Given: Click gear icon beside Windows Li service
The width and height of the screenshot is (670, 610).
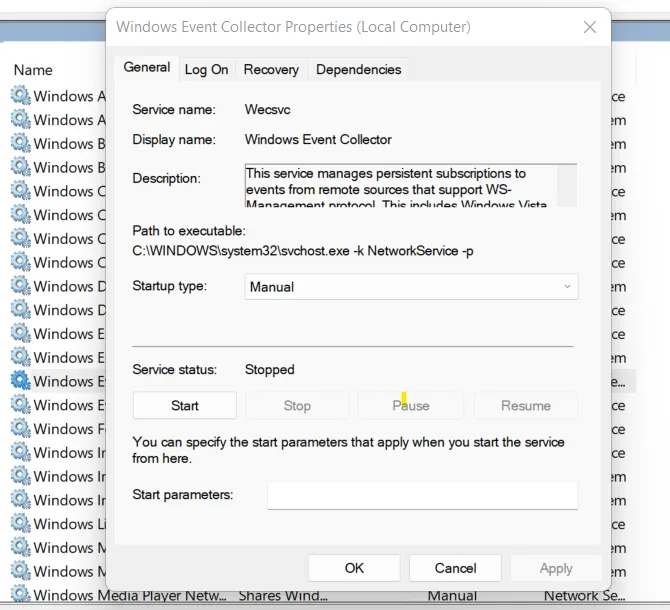Looking at the screenshot, I should (x=21, y=523).
